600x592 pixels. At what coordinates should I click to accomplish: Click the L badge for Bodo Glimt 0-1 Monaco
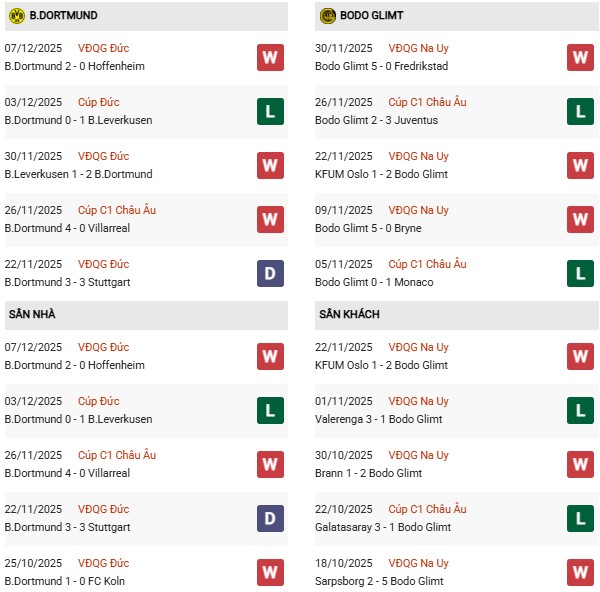tap(581, 273)
